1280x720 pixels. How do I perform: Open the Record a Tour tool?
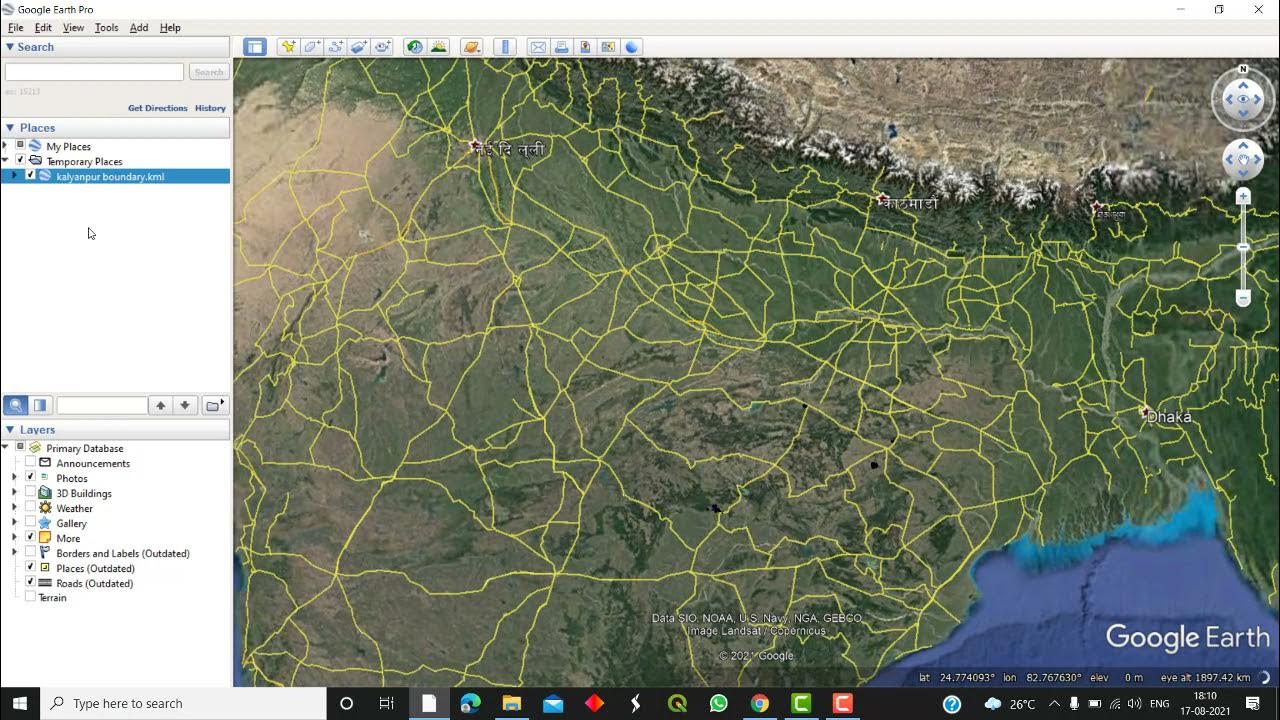[x=382, y=47]
